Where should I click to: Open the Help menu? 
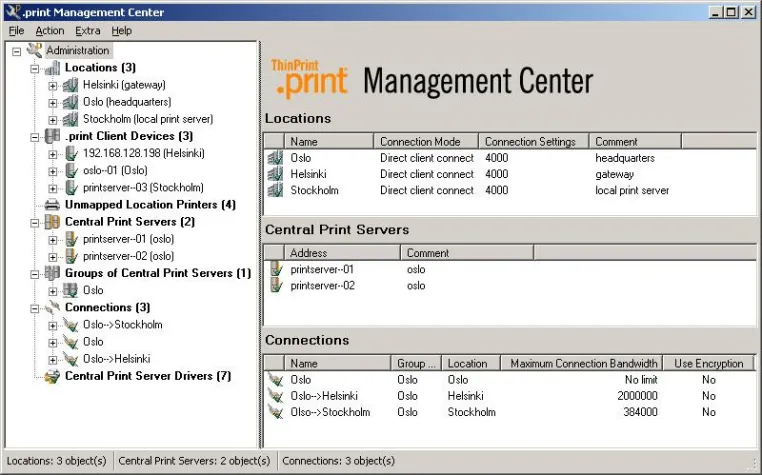click(x=121, y=31)
